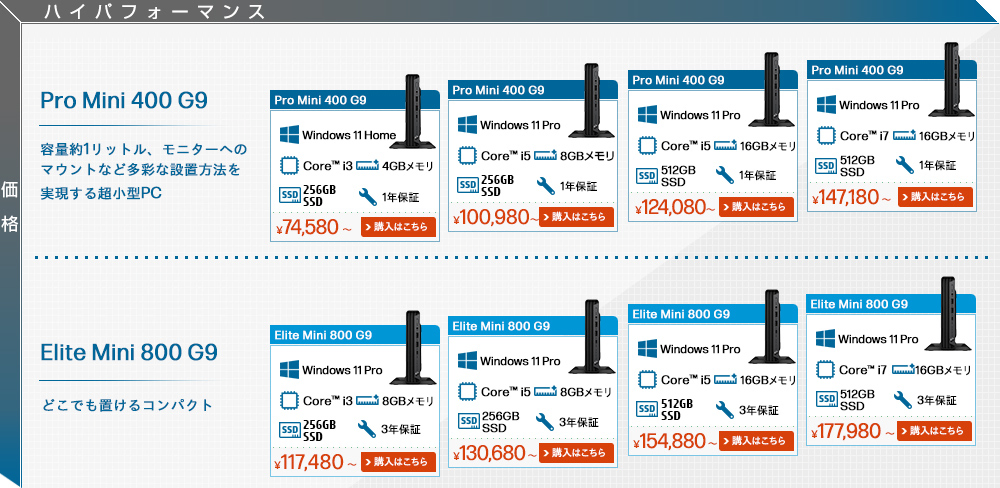The image size is (1000, 488).
Task: Click the Core i7 CPU icon in the ¥147,180 card
Action: tap(827, 136)
